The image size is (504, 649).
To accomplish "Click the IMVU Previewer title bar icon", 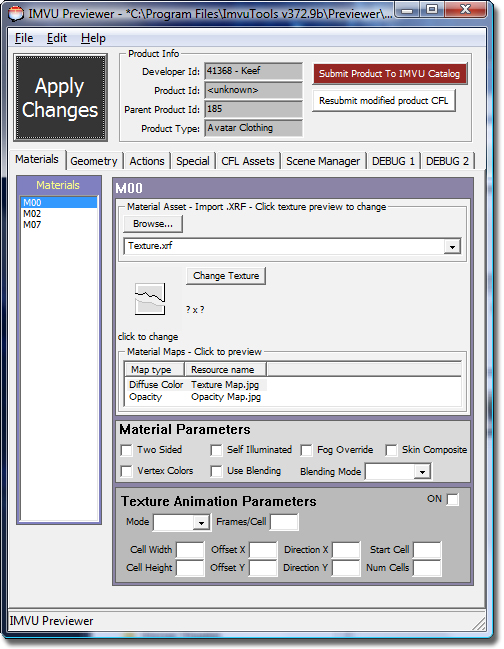I will [x=16, y=14].
